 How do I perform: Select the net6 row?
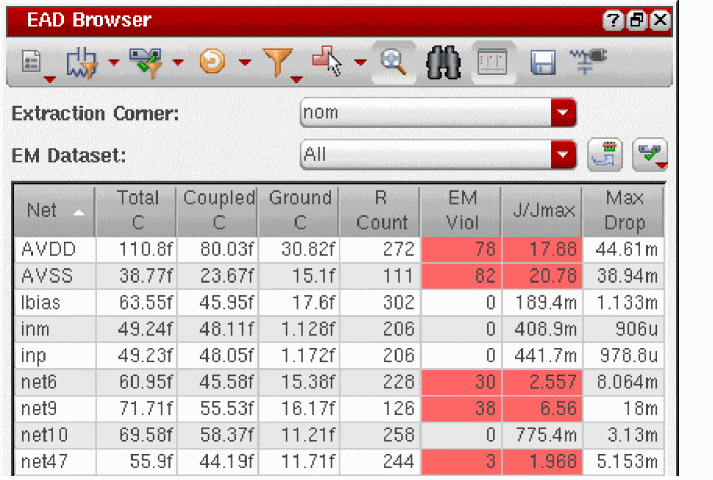point(339,382)
